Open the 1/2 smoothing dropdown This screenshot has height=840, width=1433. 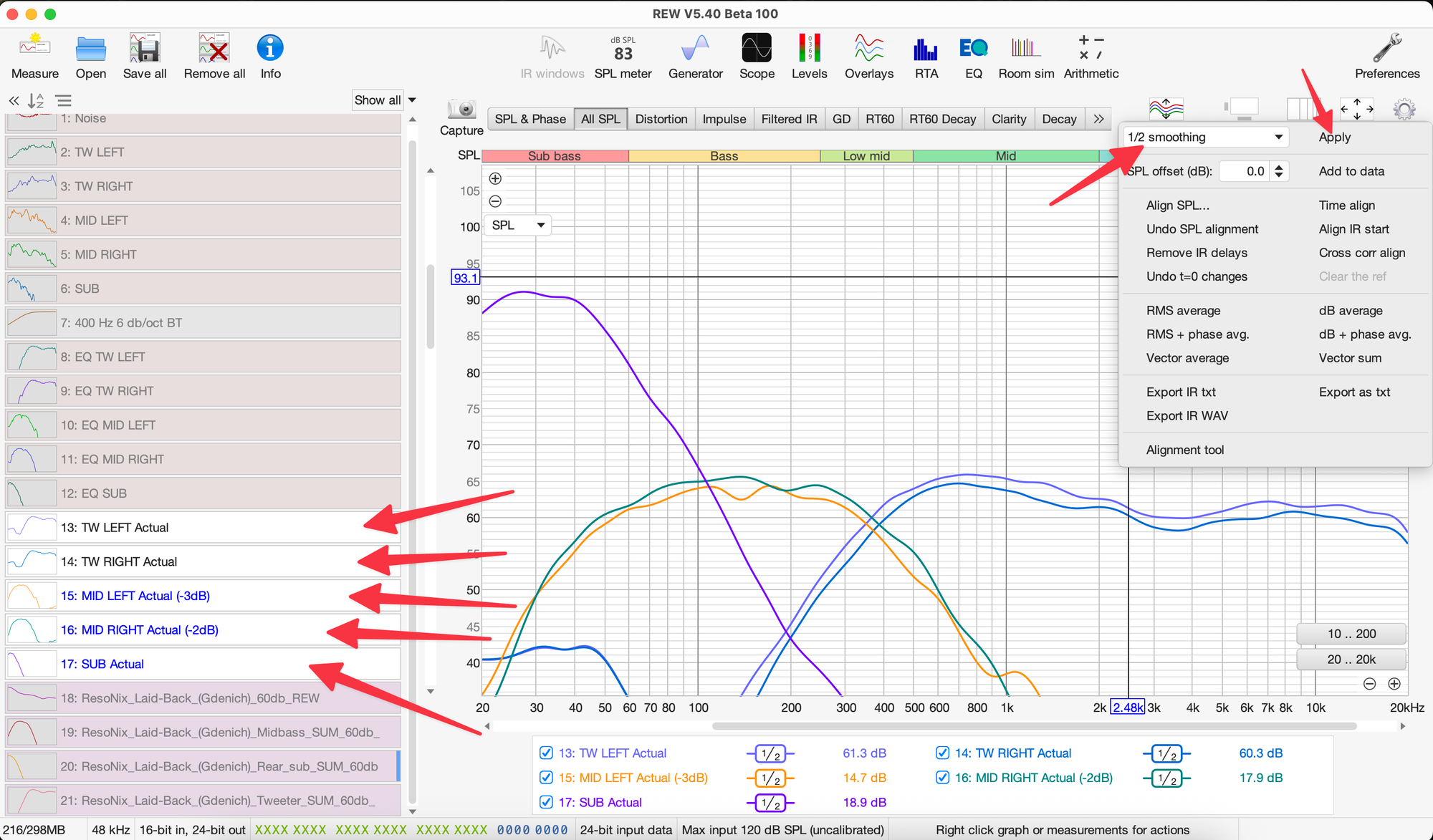pos(1205,137)
